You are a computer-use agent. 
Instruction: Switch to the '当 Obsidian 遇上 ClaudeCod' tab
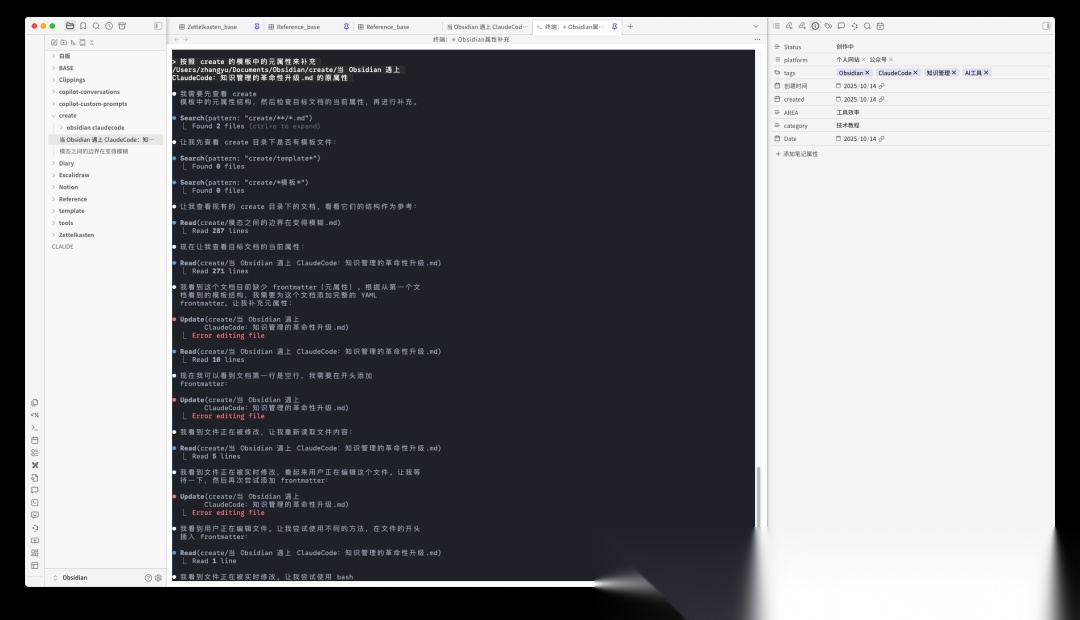pyautogui.click(x=486, y=27)
